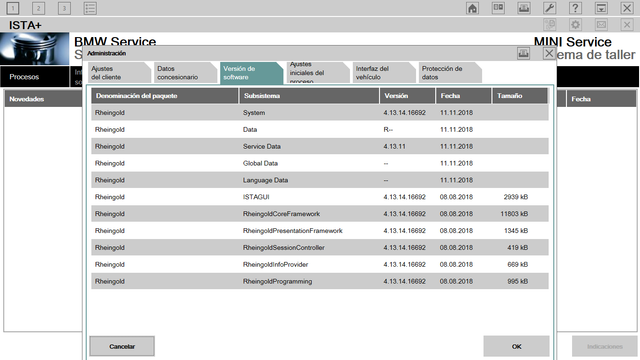Print the Administración dialog contents
The image size is (640, 360).
(x=523, y=53)
